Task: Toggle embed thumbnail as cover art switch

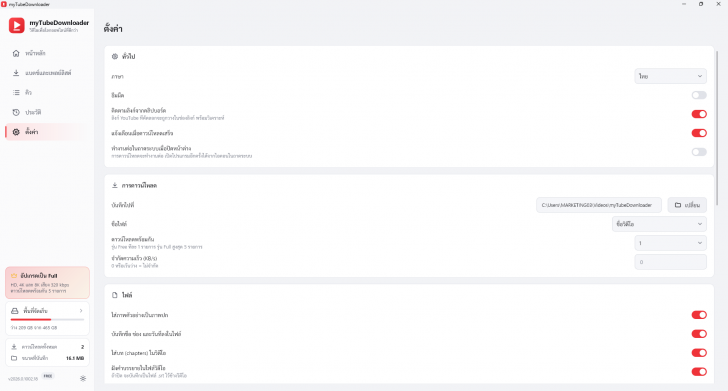Action: pyautogui.click(x=699, y=315)
